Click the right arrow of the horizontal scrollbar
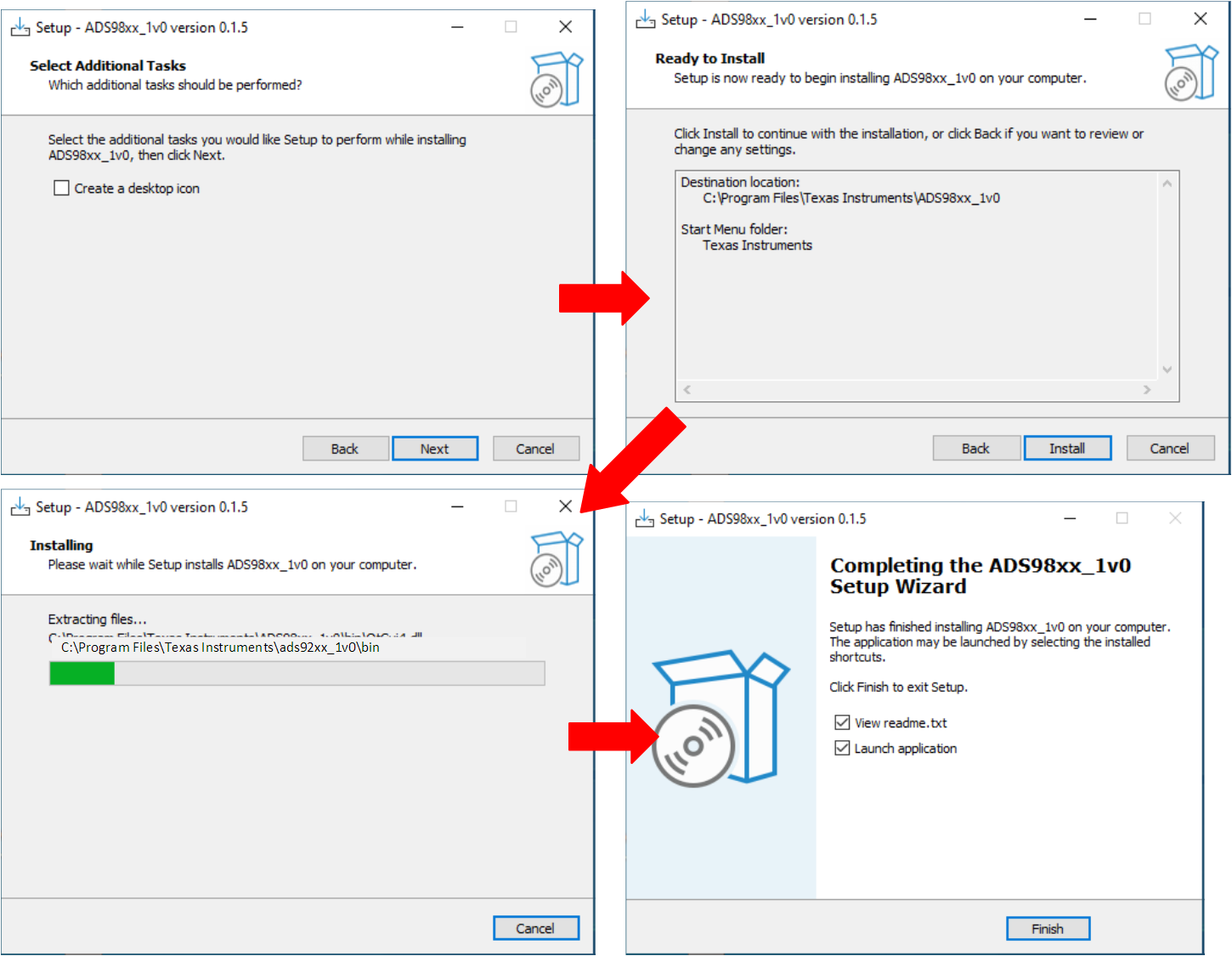 (x=1147, y=389)
